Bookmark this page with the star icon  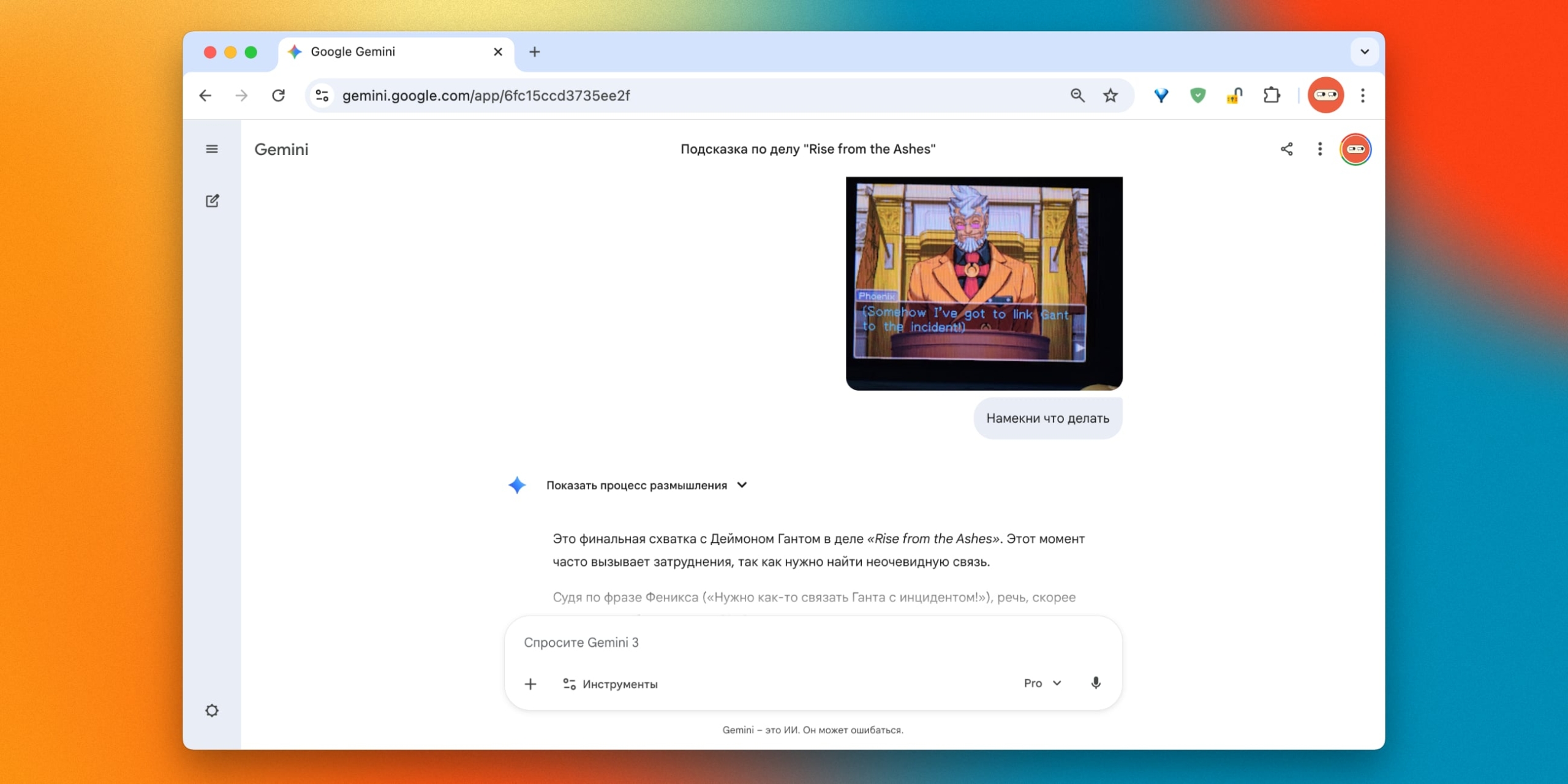1110,96
